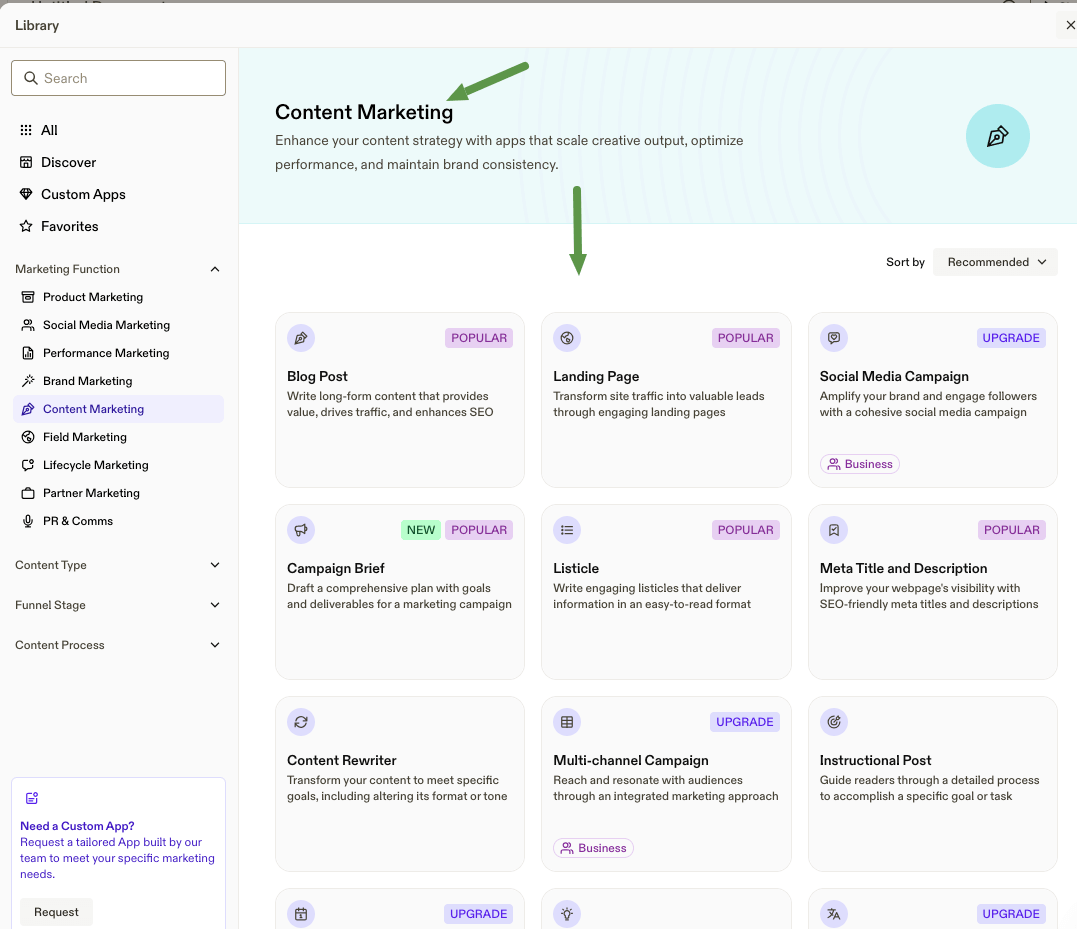This screenshot has width=1077, height=929.
Task: Open the Instructional Post card title
Action: pyautogui.click(x=875, y=760)
